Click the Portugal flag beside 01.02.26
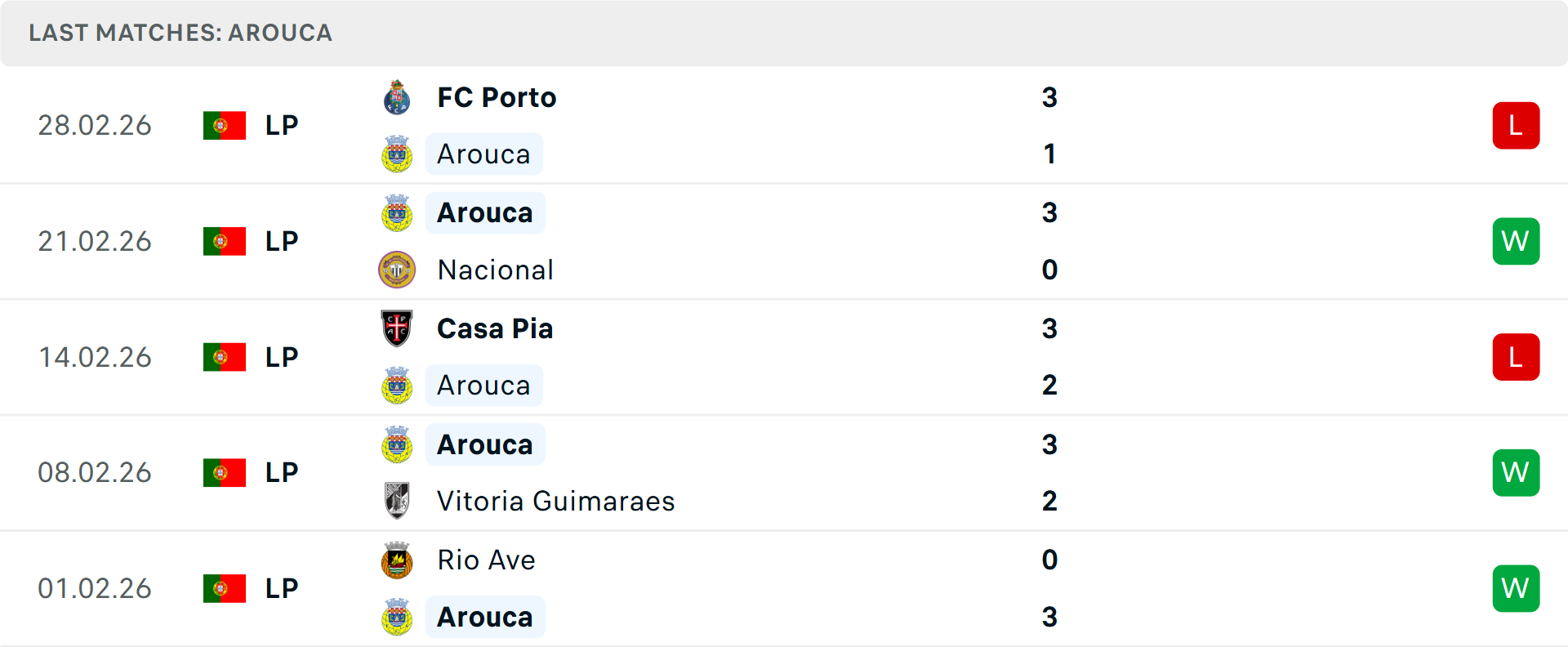The width and height of the screenshot is (1568, 647). [225, 587]
